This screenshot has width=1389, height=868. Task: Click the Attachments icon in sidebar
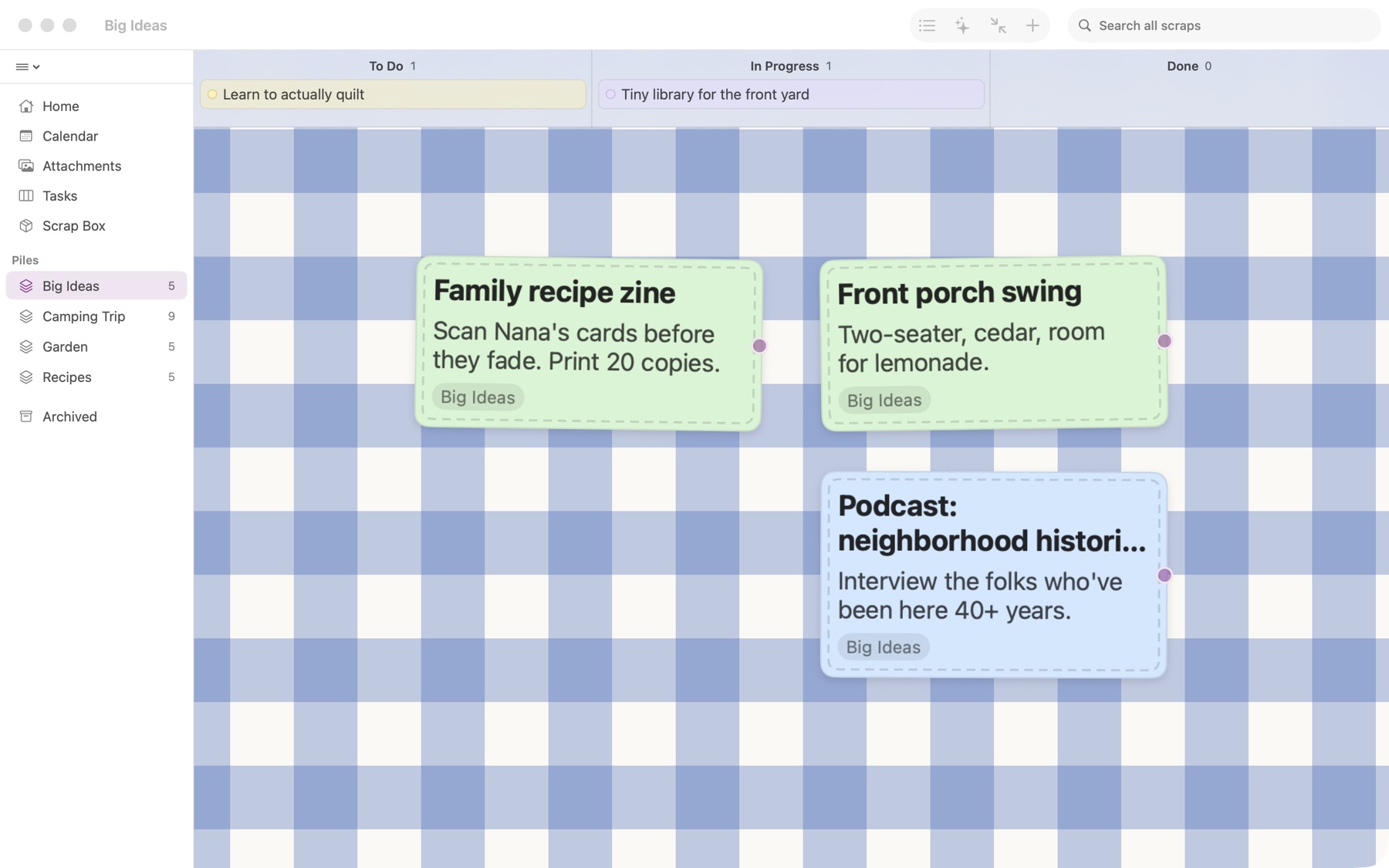[26, 166]
